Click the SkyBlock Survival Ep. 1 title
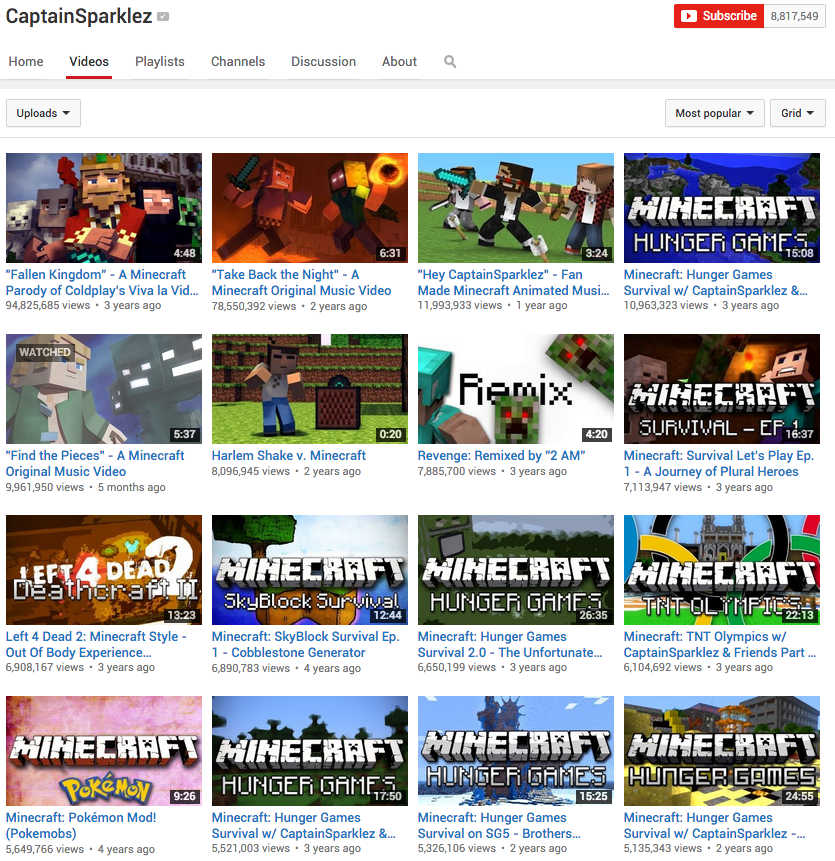 point(306,645)
